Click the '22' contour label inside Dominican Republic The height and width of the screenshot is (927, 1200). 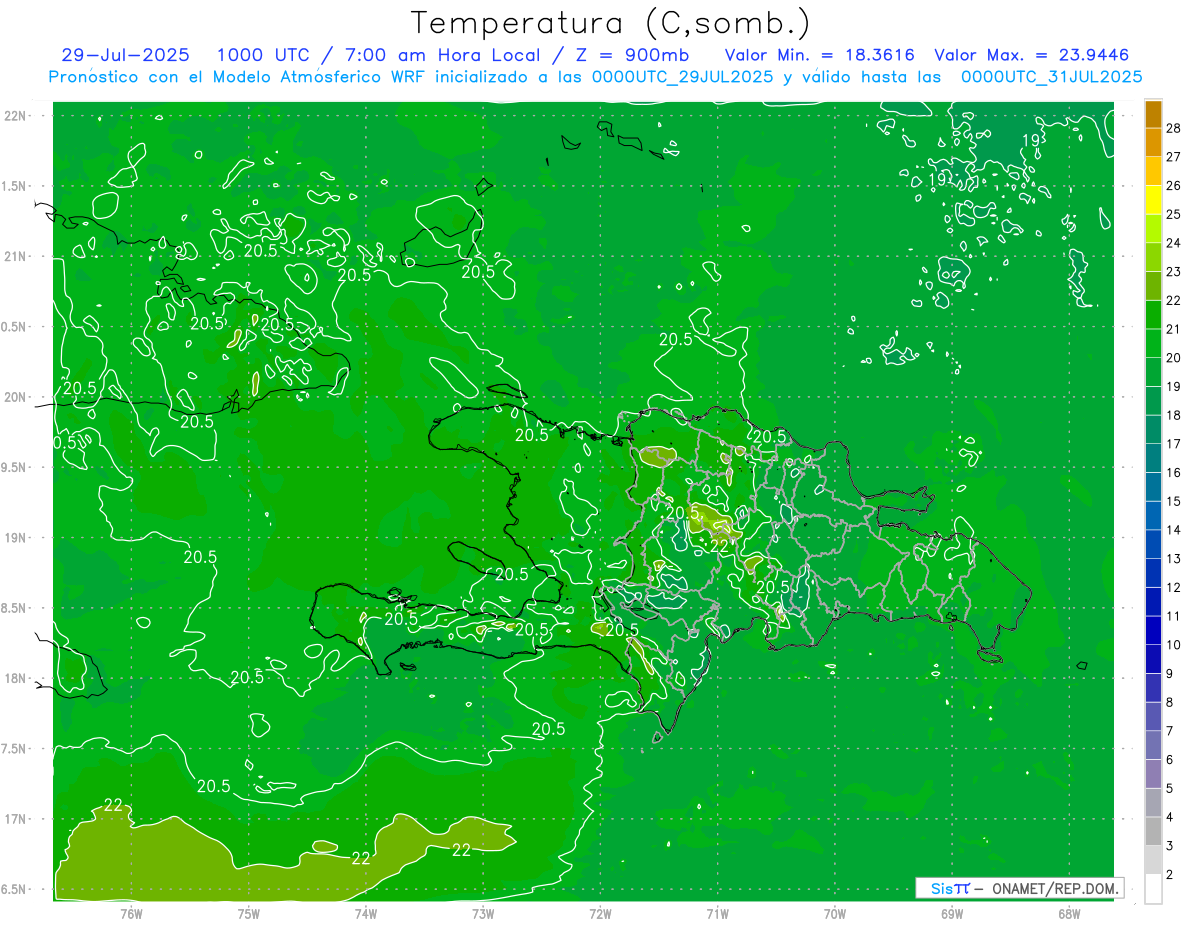pyautogui.click(x=719, y=545)
